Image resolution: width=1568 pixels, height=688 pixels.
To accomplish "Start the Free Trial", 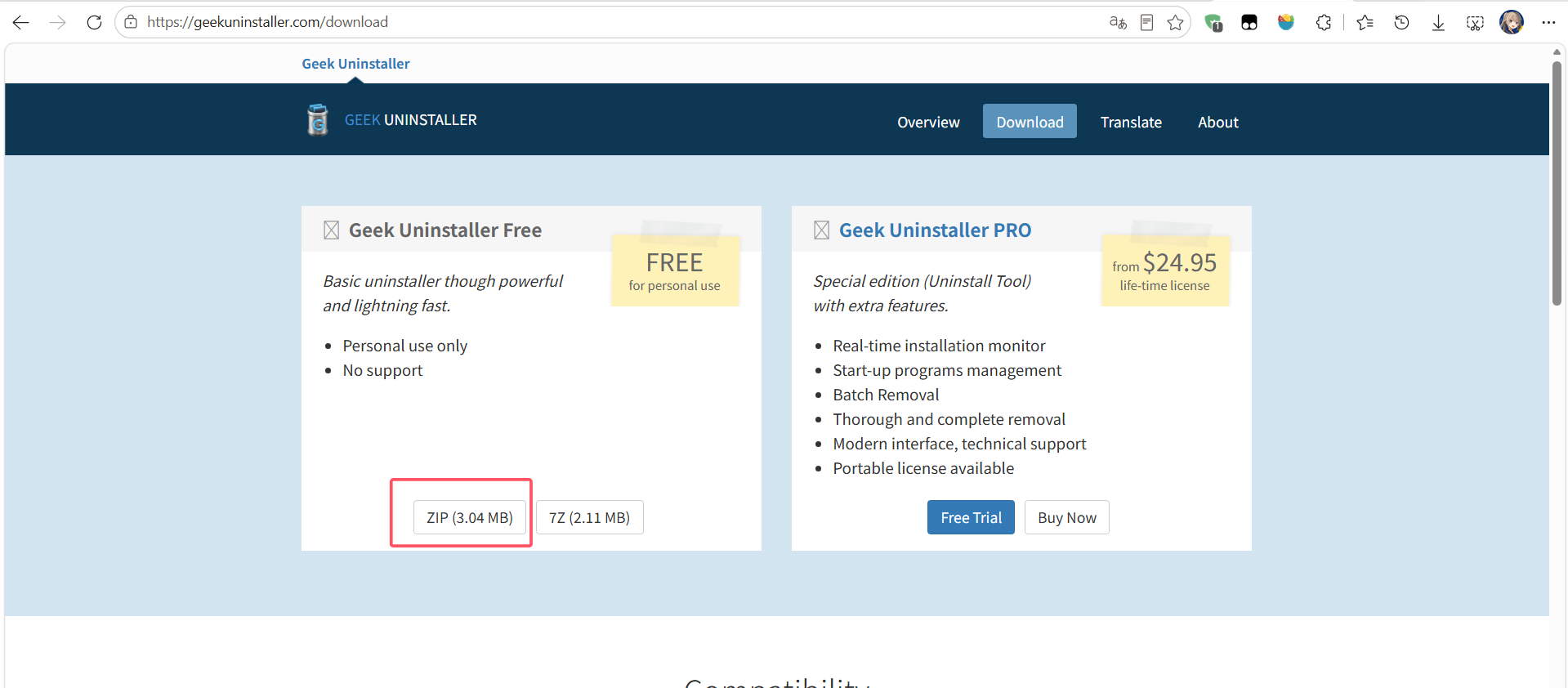I will (x=971, y=517).
